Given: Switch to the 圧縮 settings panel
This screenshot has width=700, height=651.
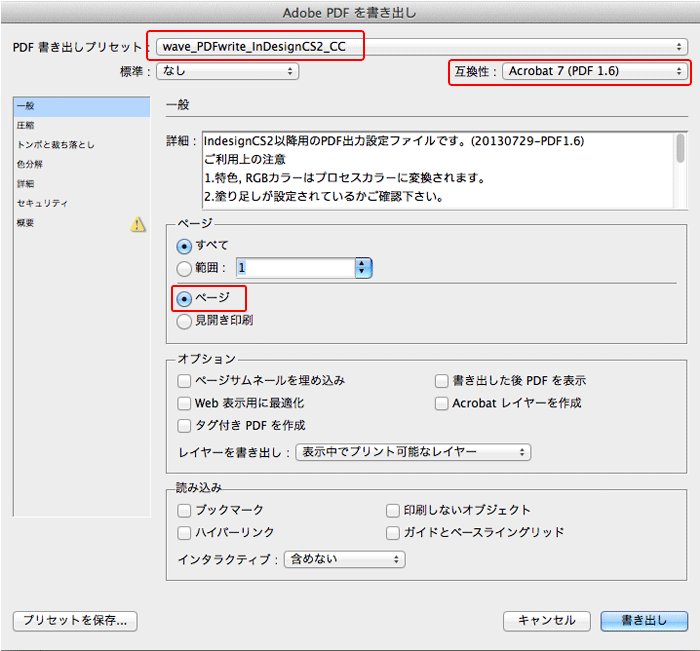Looking at the screenshot, I should 25,126.
